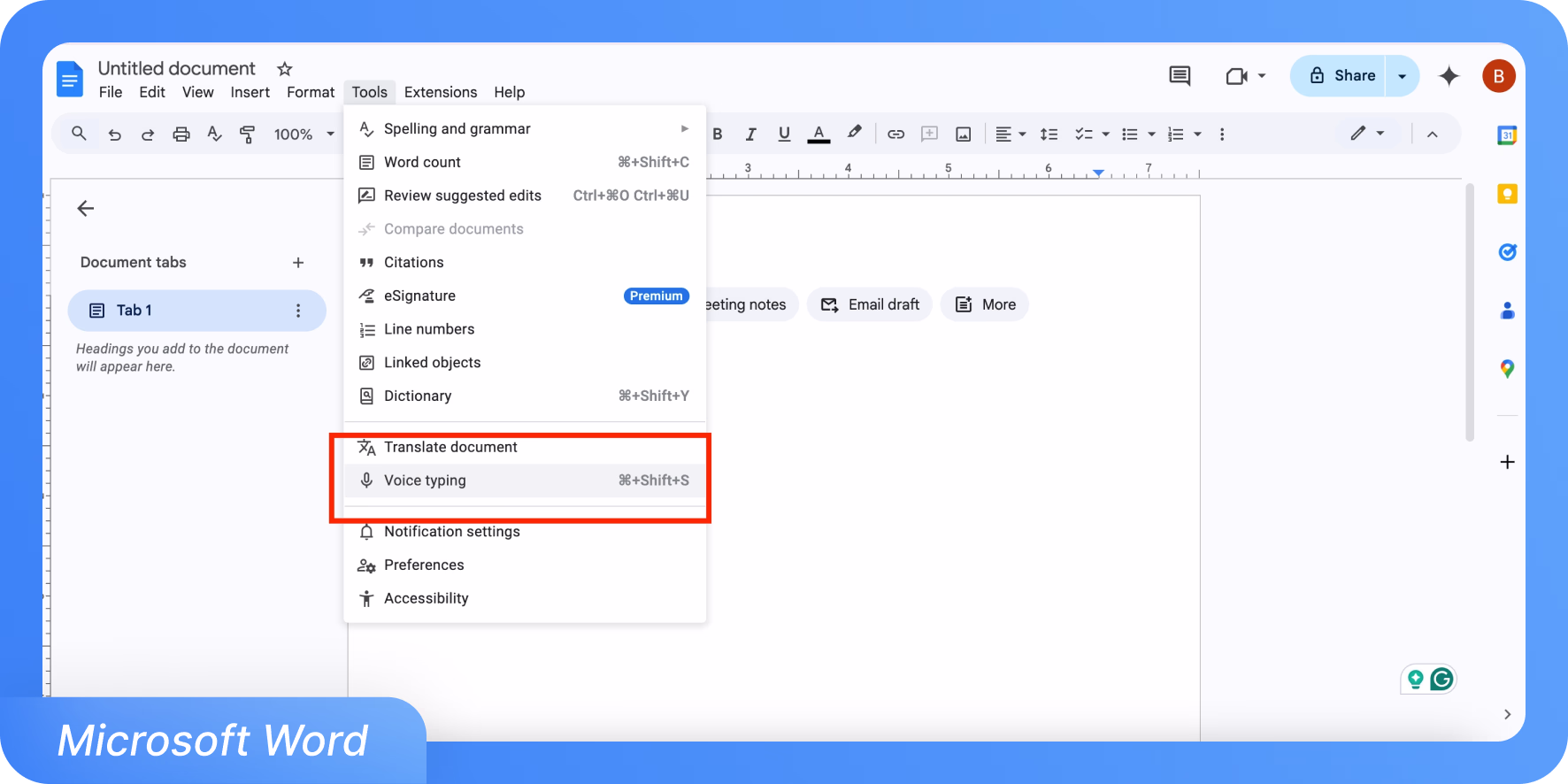This screenshot has width=1568, height=784.
Task: Open the Share options dropdown arrow
Action: pyautogui.click(x=1403, y=76)
